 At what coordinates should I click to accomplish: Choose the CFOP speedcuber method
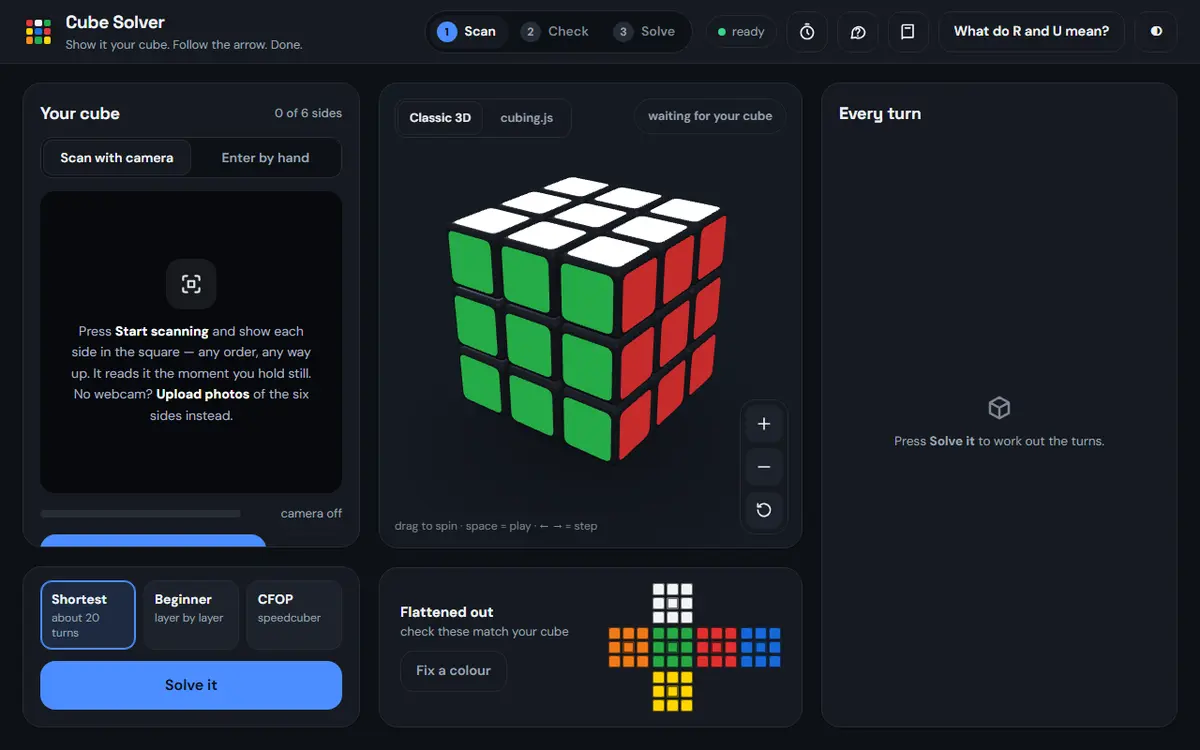(294, 615)
